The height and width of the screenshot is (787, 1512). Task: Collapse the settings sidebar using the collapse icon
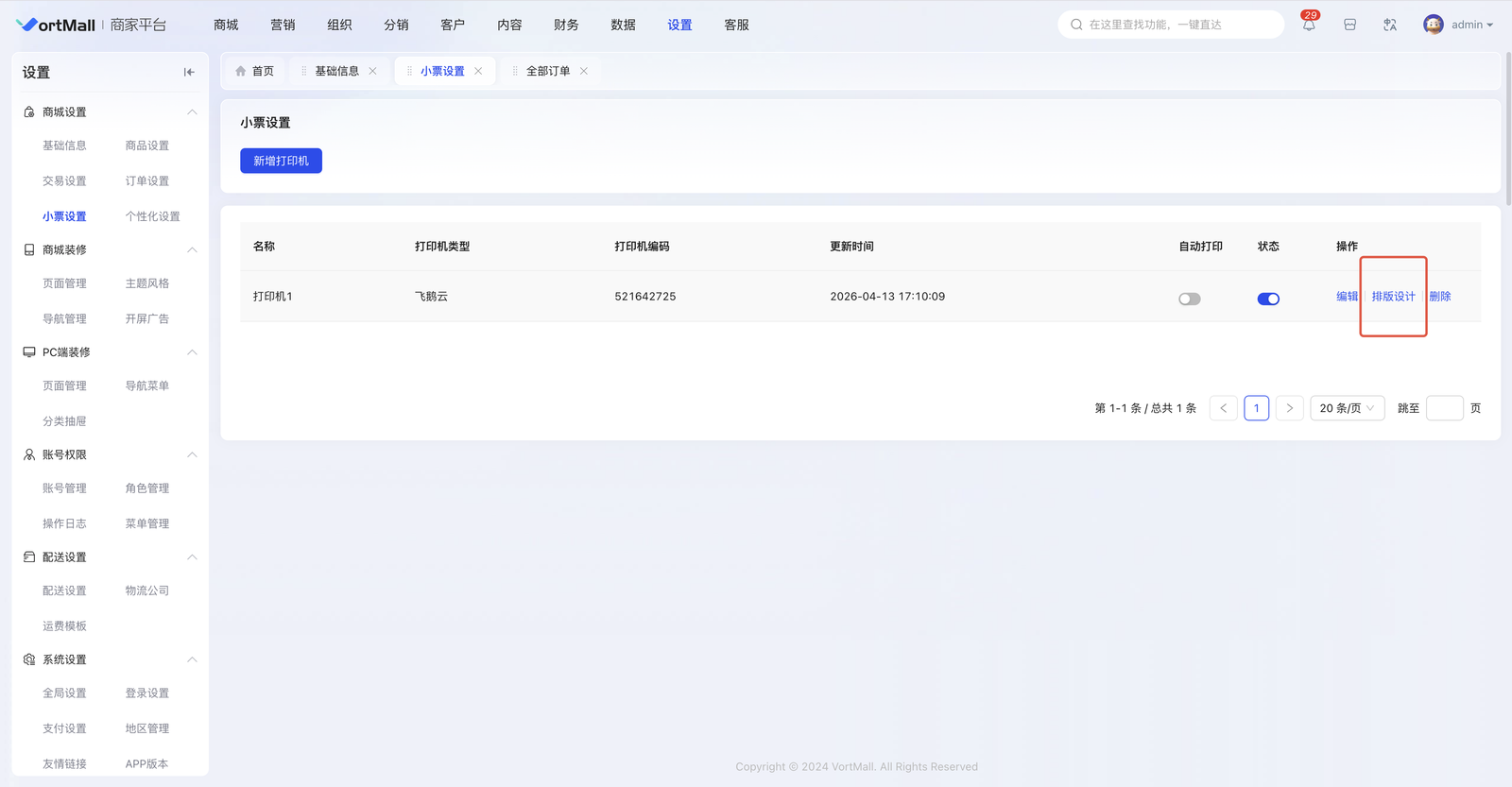189,72
